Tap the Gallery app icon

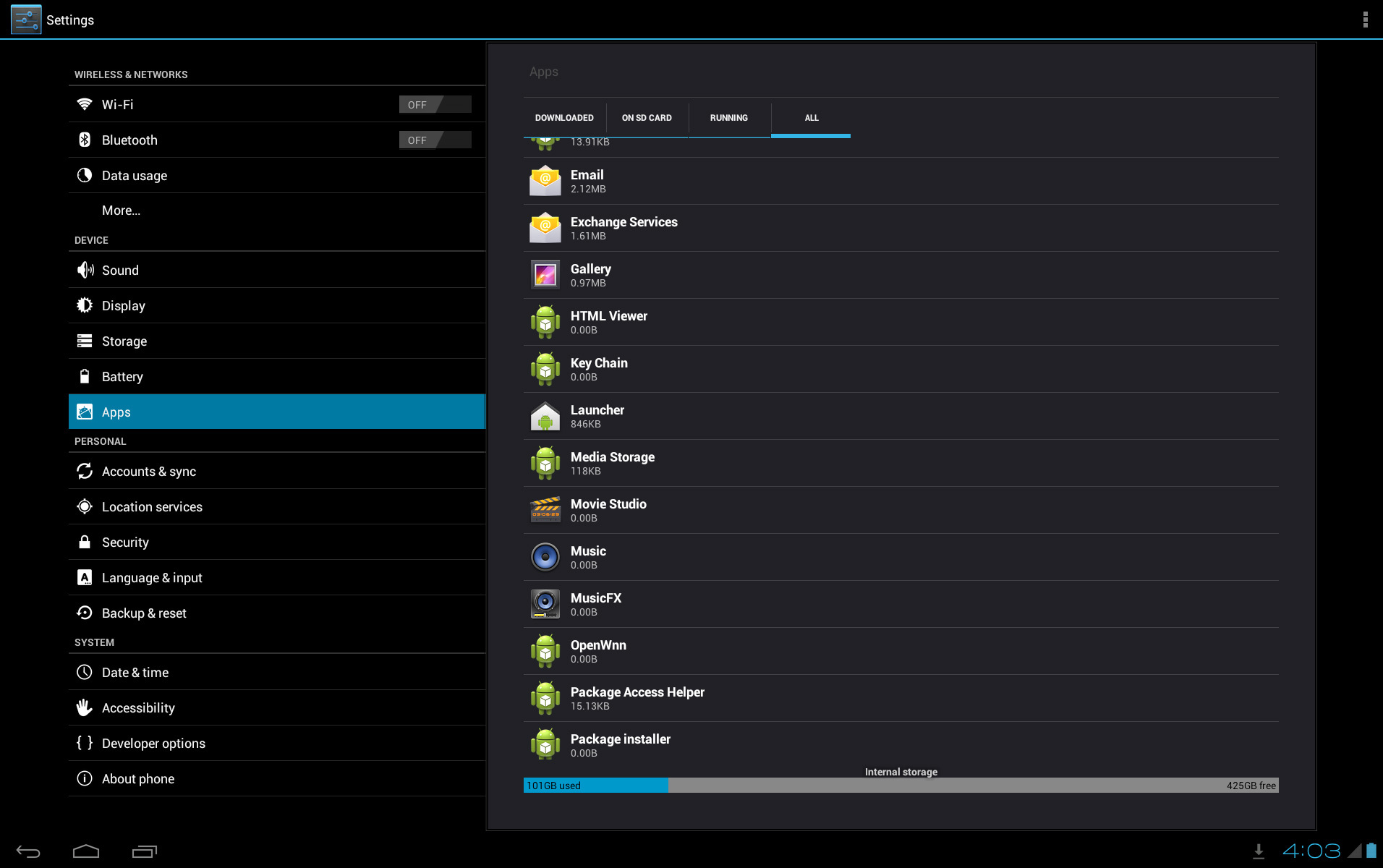click(x=545, y=275)
